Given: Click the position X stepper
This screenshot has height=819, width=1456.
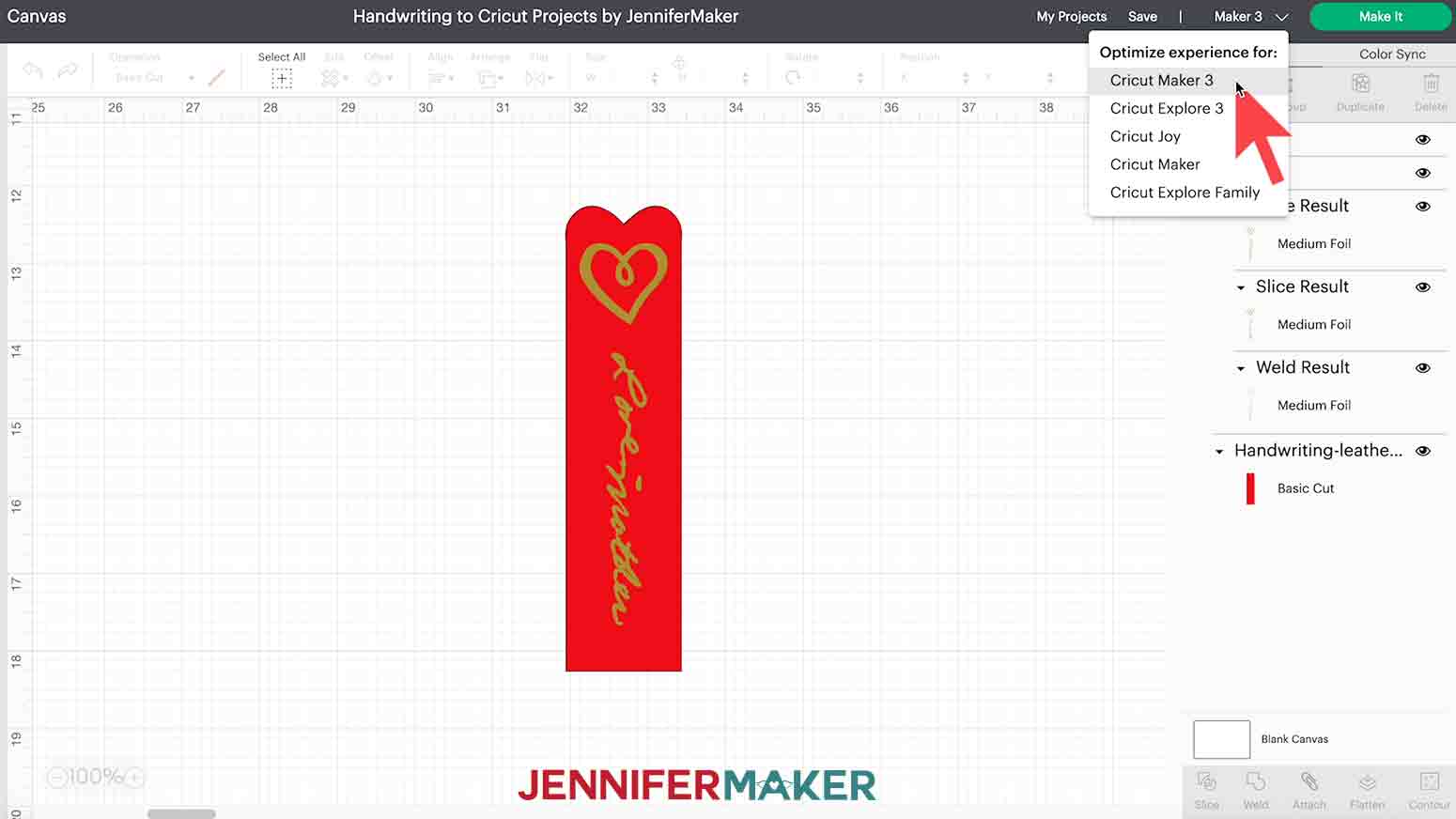Looking at the screenshot, I should coord(966,78).
